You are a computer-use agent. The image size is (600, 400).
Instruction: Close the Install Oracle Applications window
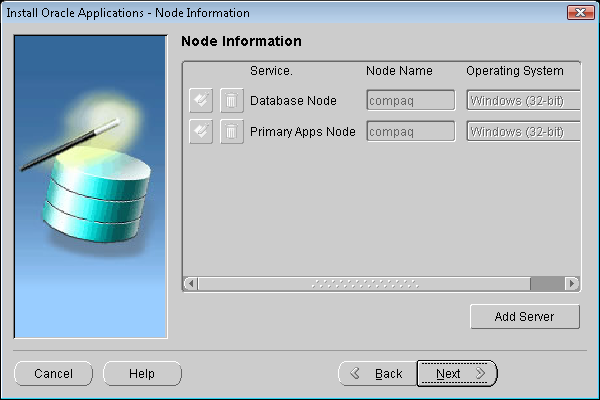pos(580,13)
